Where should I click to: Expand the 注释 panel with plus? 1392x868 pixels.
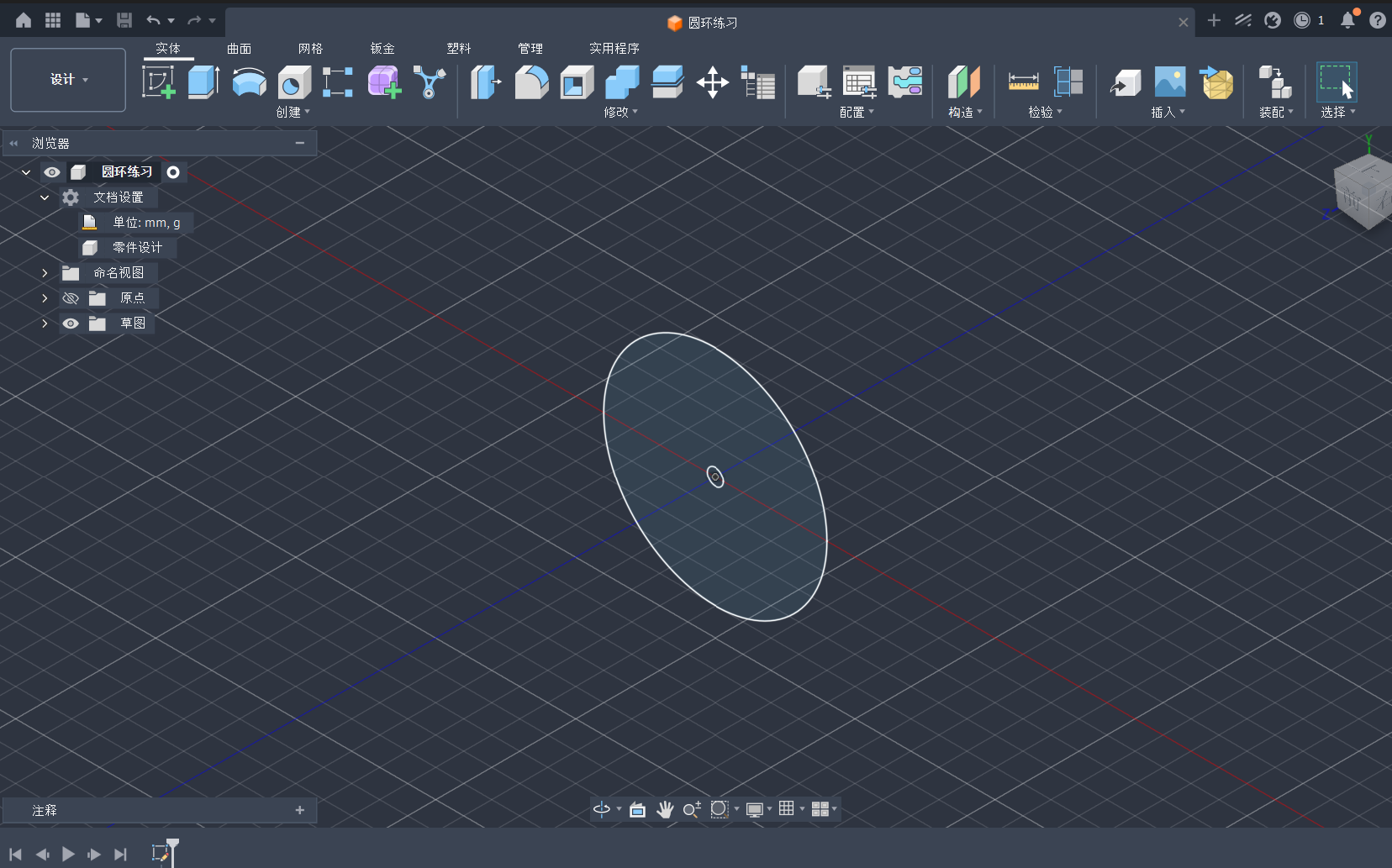point(300,810)
